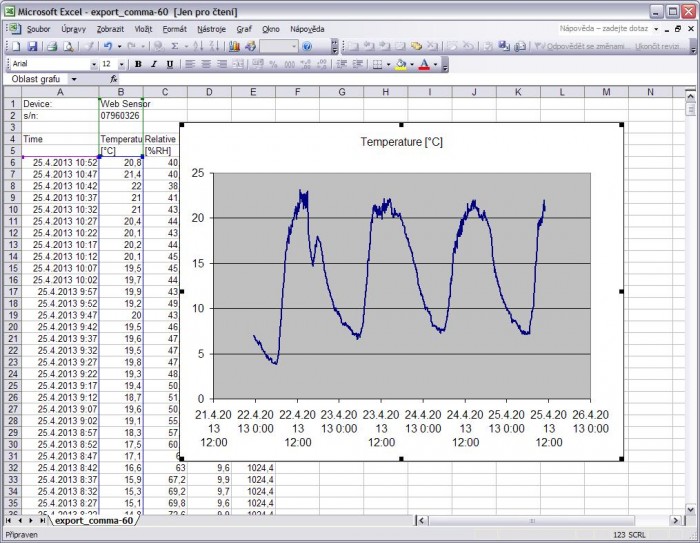Viewport: 700px width, 543px height.
Task: Select the export_comma-60 sheet tab
Action: 94,521
